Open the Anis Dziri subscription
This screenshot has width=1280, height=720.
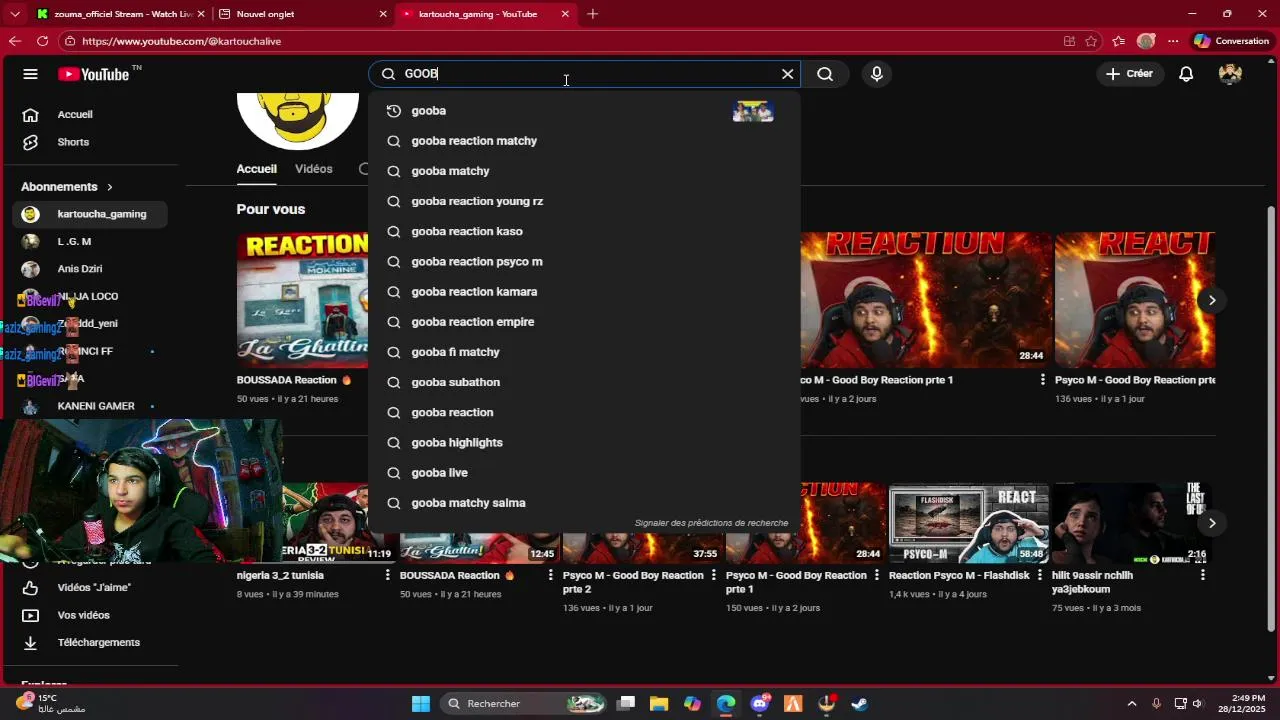coord(90,269)
